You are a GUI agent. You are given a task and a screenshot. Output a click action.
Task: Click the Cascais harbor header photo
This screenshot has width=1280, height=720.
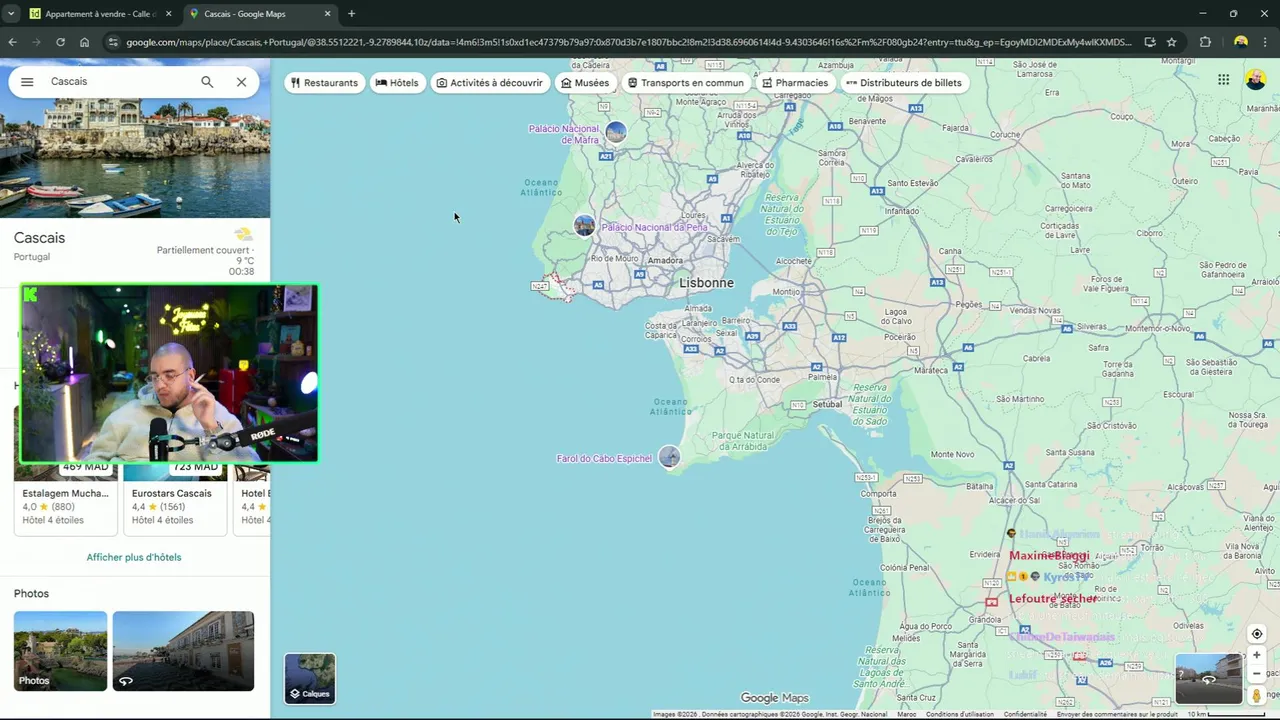pos(135,158)
